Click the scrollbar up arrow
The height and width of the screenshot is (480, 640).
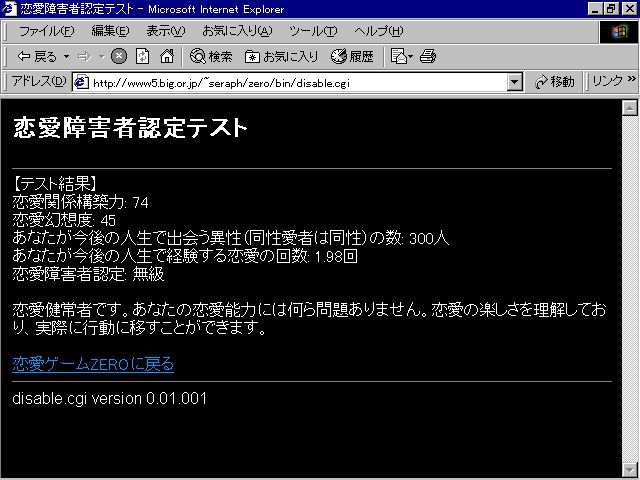tap(629, 108)
